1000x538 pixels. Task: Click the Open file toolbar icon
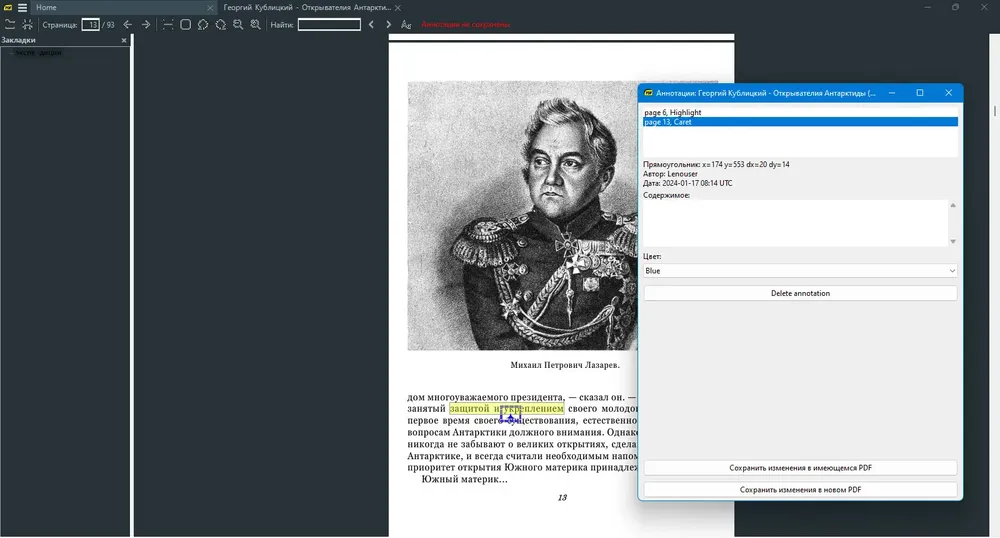(10, 25)
